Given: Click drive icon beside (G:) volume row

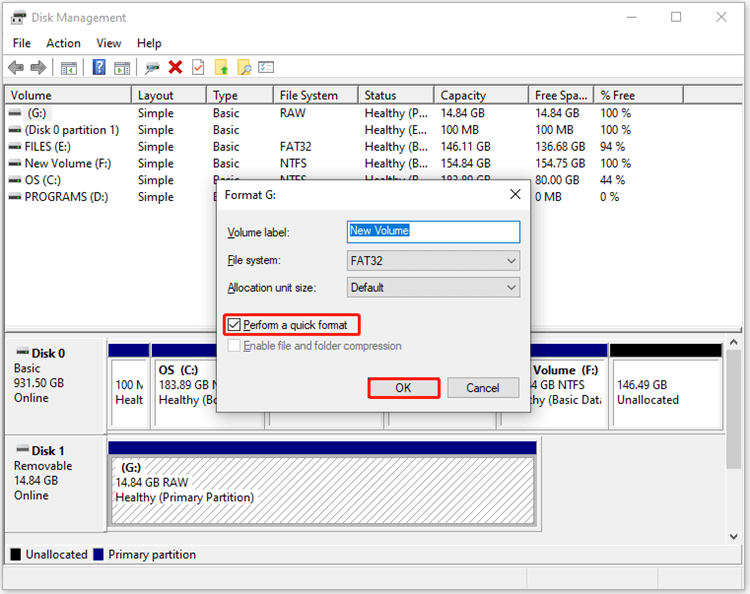Looking at the screenshot, I should point(15,113).
